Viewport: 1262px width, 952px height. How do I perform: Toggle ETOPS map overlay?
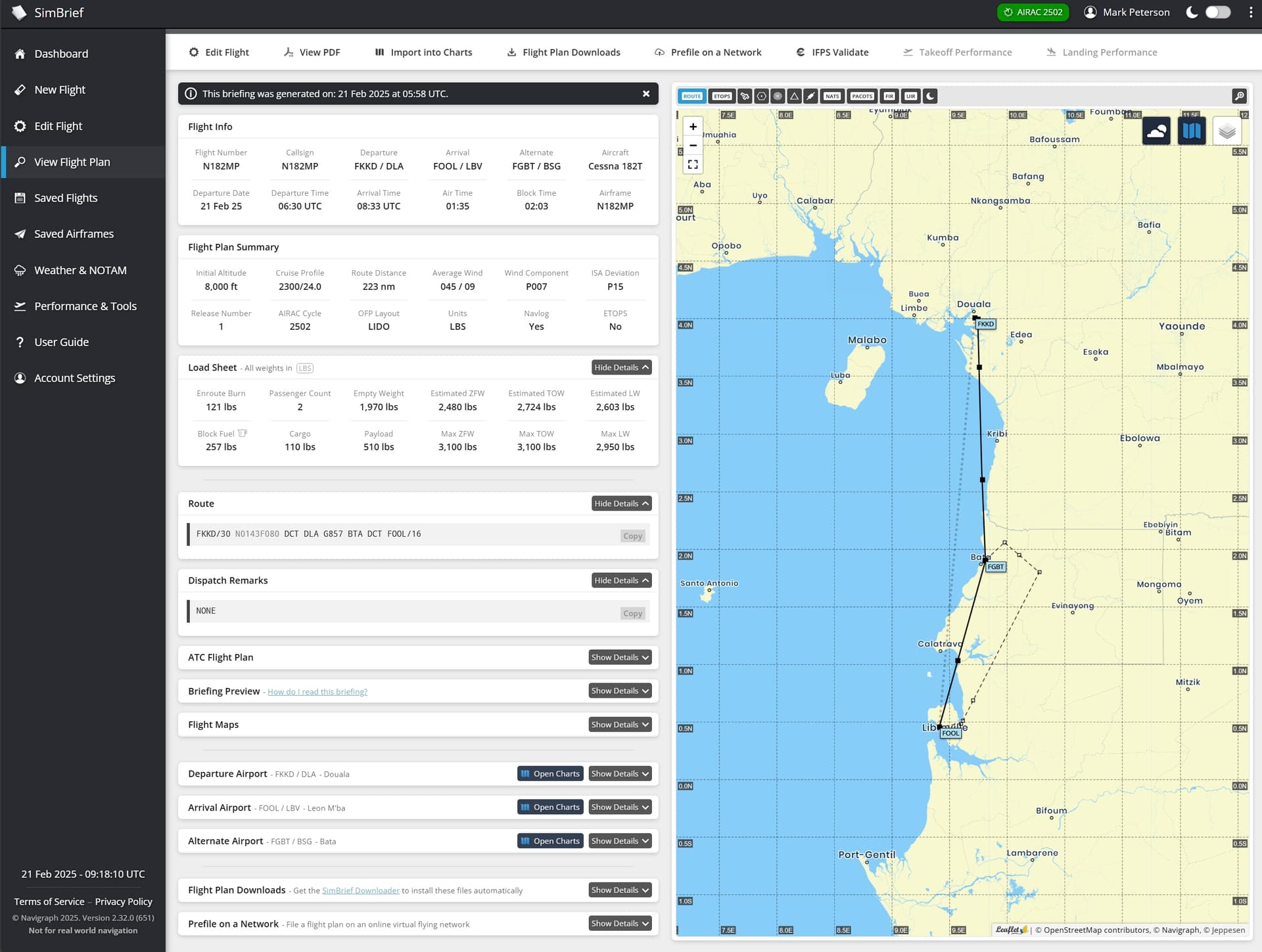[x=722, y=96]
